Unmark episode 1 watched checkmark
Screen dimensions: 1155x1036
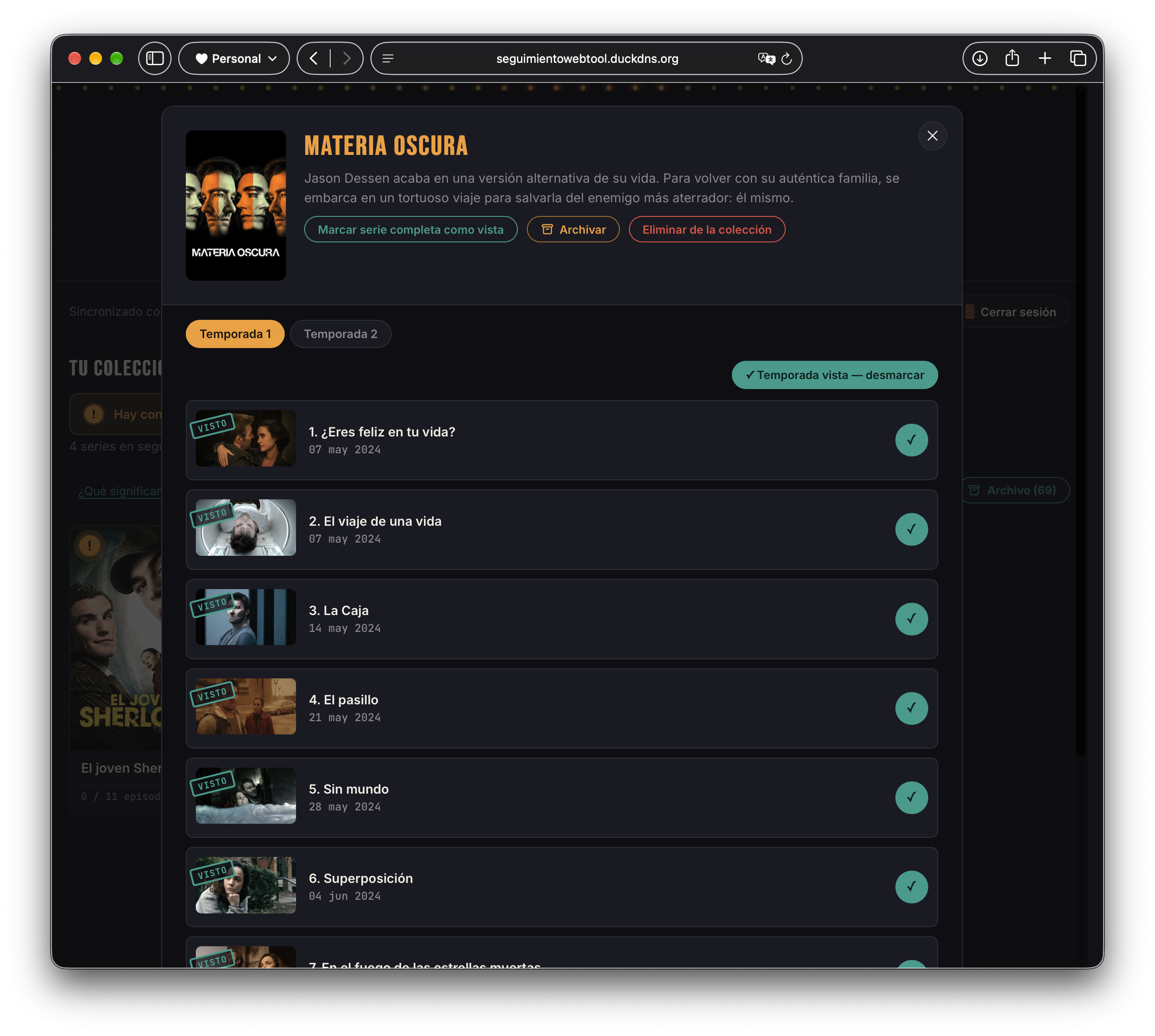(911, 440)
